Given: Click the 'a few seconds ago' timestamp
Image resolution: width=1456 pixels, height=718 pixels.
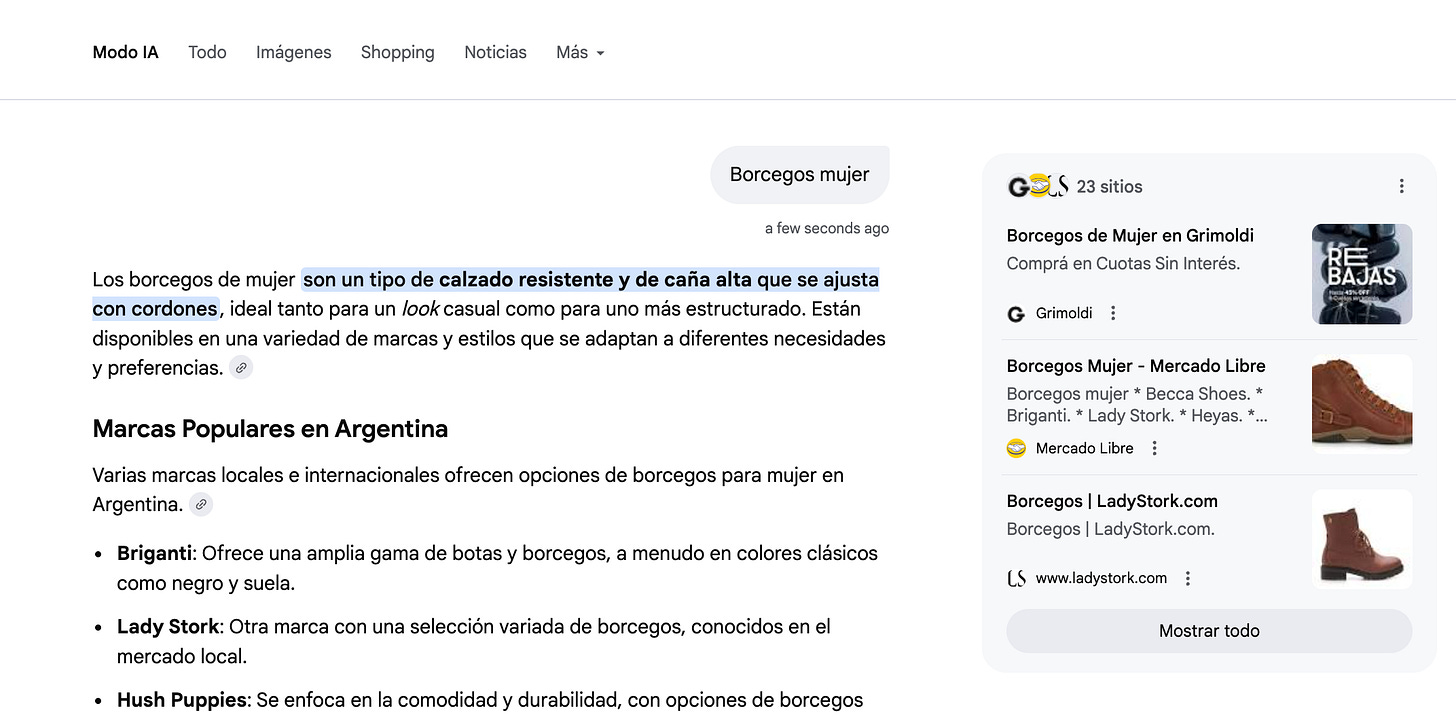Looking at the screenshot, I should [x=827, y=228].
